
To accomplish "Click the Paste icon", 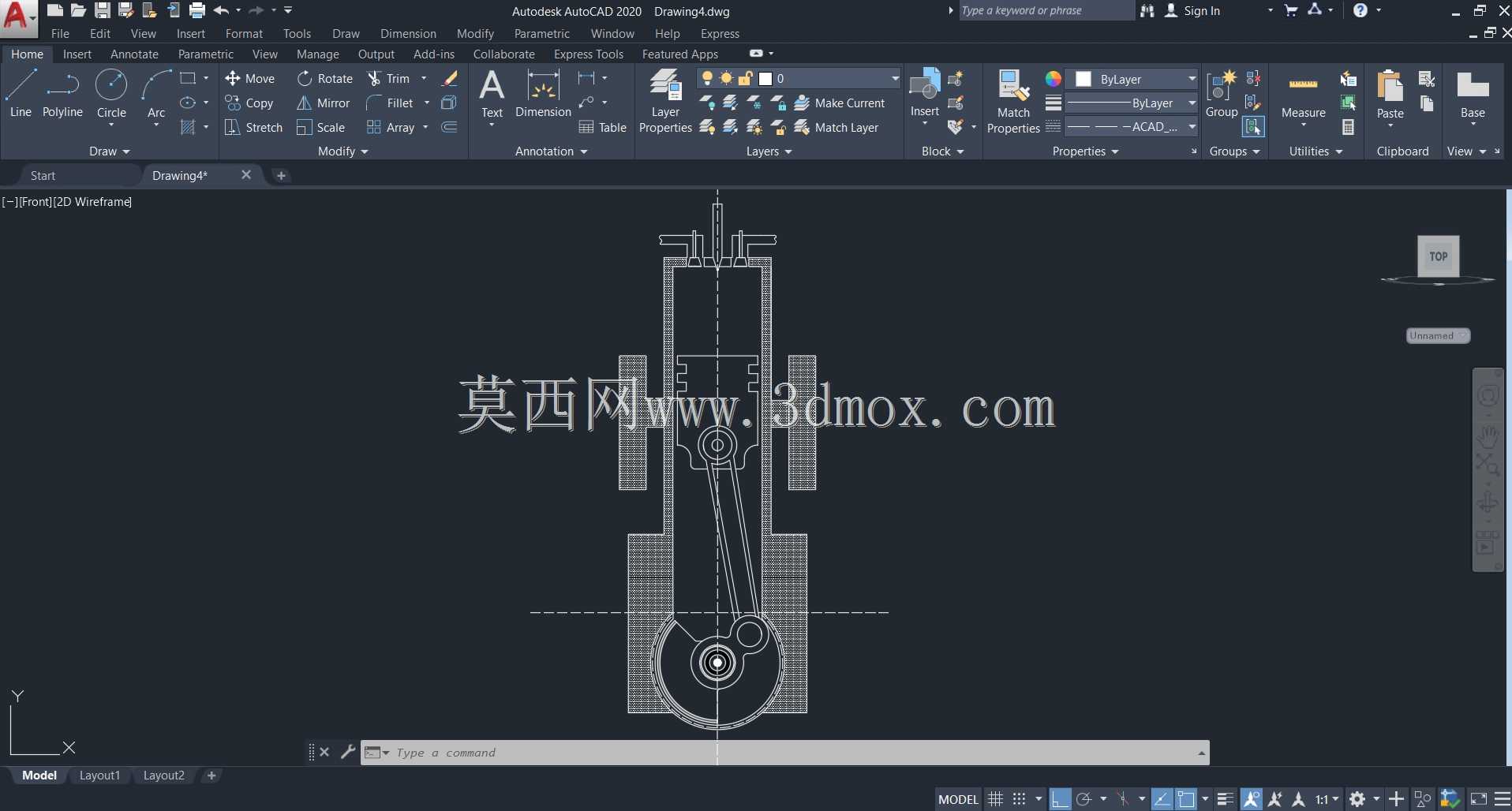I will (x=1390, y=86).
